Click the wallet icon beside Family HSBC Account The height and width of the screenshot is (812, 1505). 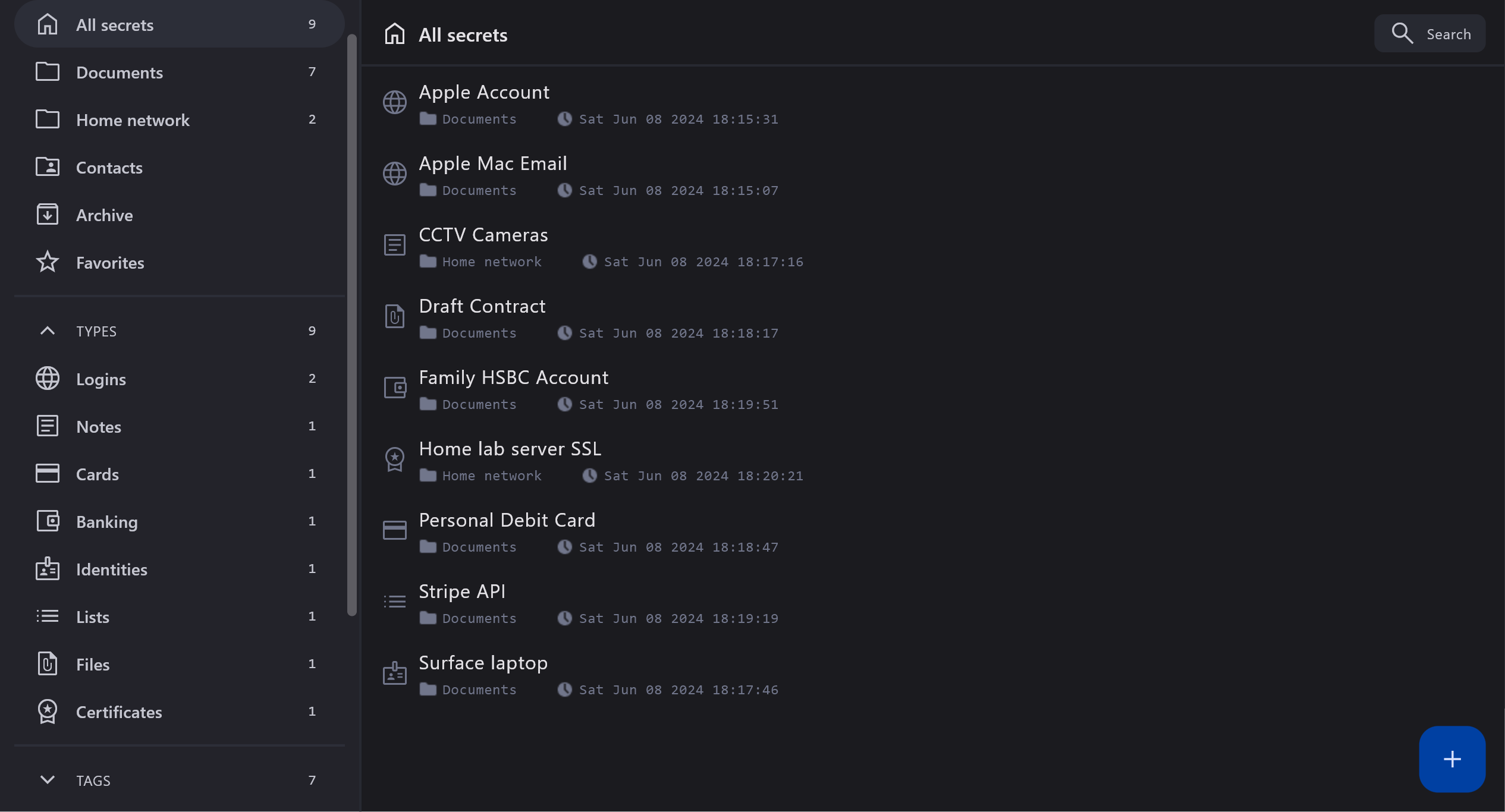pyautogui.click(x=394, y=388)
